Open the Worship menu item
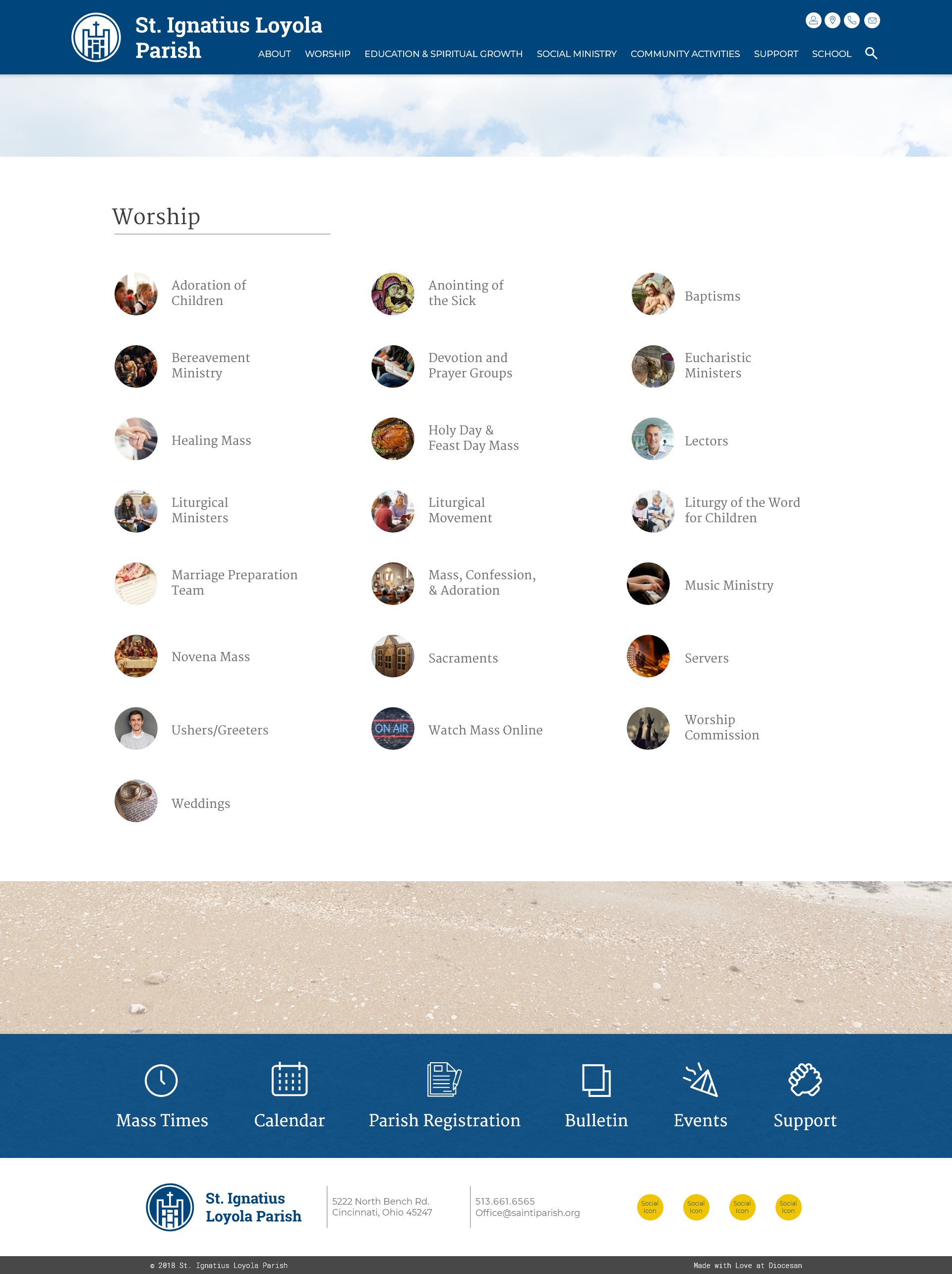 click(327, 54)
